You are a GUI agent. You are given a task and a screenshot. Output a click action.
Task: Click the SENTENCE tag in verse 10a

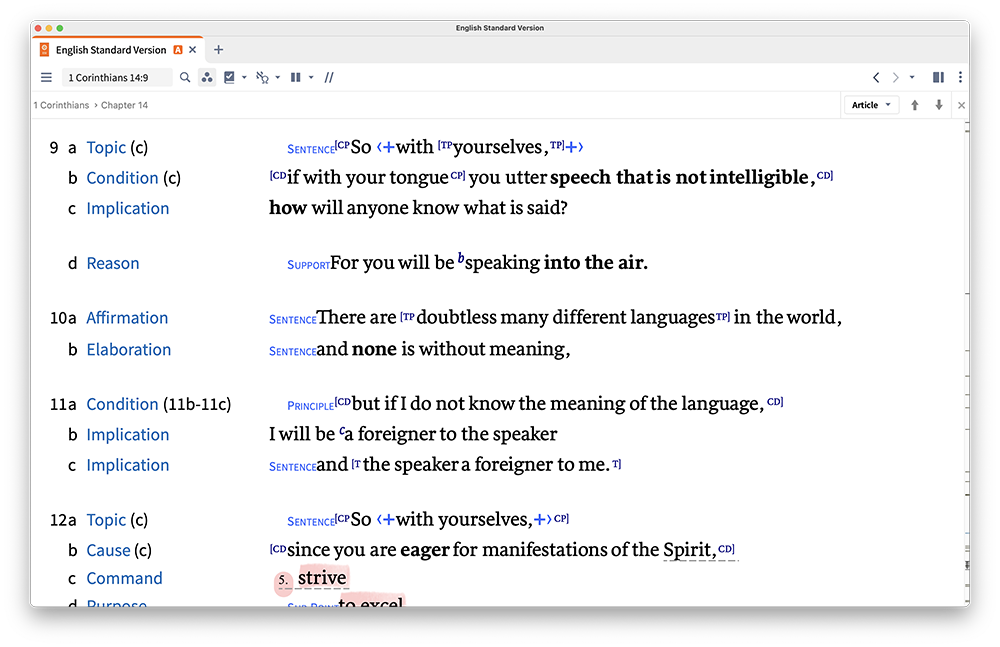pyautogui.click(x=293, y=320)
